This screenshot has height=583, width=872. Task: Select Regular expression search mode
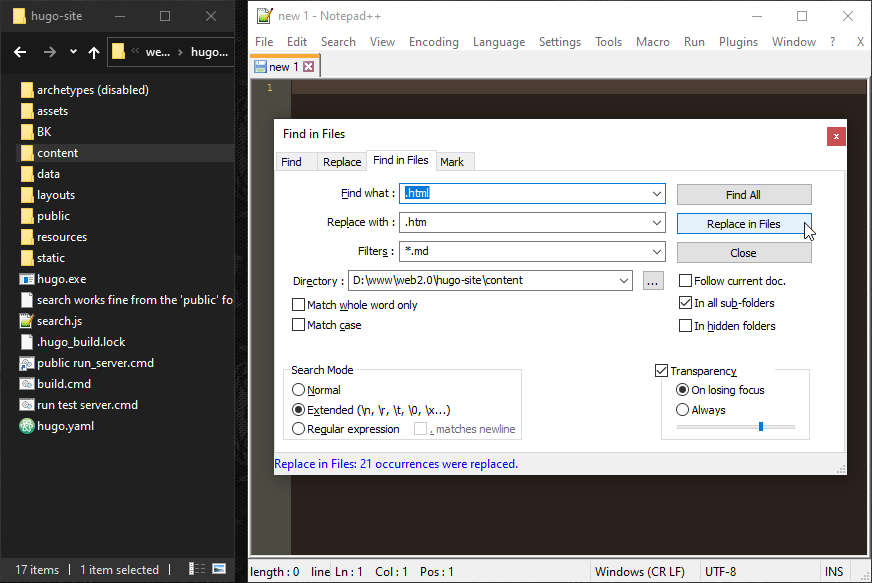point(299,429)
